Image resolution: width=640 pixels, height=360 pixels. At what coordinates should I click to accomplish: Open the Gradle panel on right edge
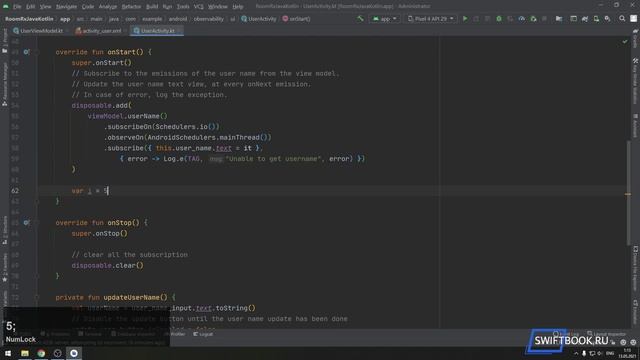coord(635,39)
